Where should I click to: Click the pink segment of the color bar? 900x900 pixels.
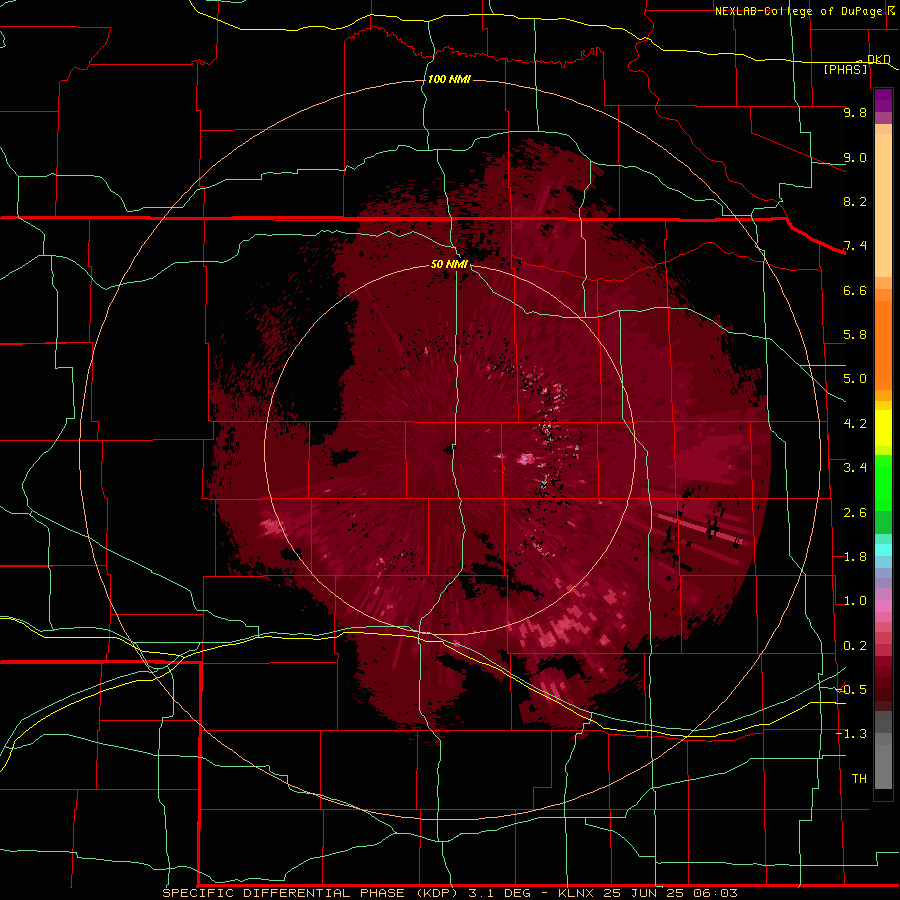tap(883, 606)
